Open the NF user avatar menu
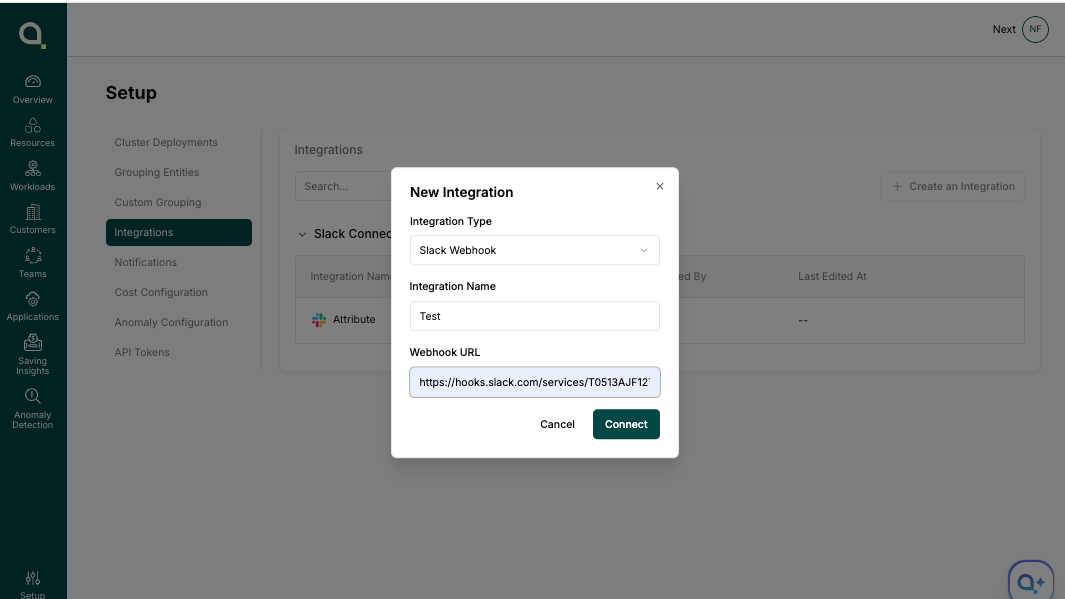The image size is (1065, 599). pos(1035,29)
